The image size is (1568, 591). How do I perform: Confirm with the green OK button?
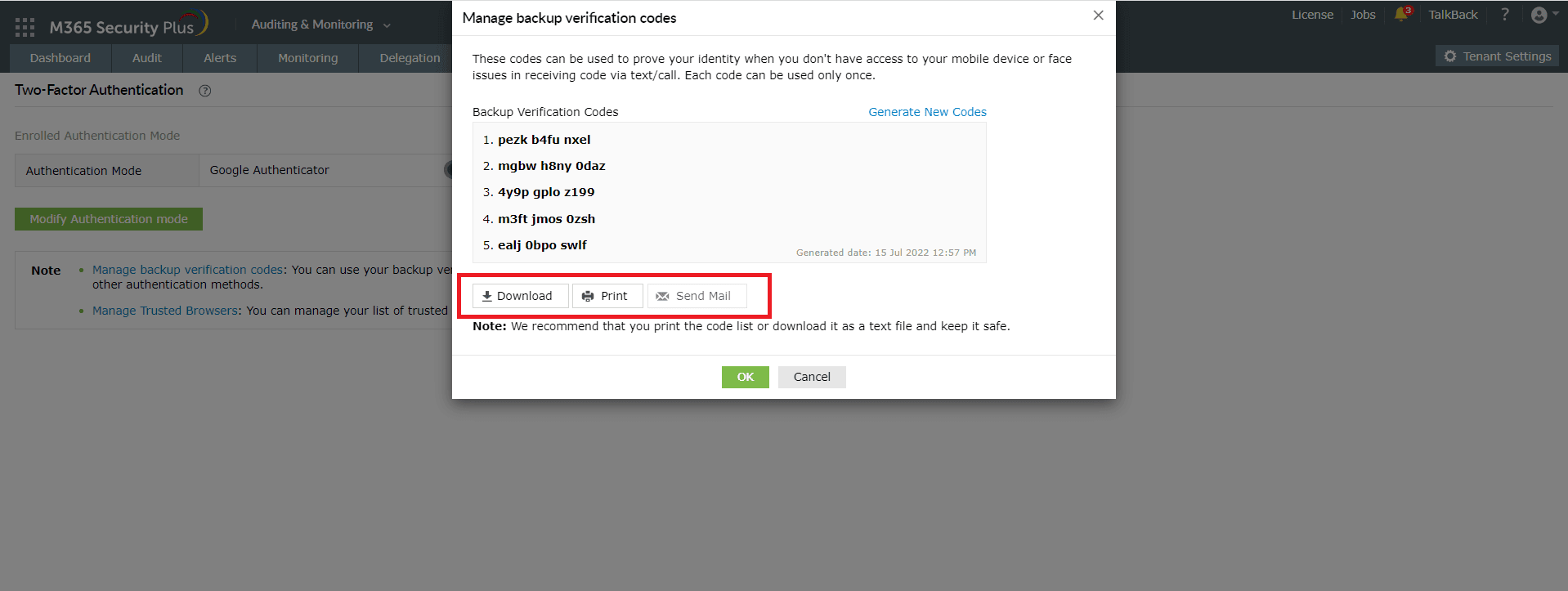tap(745, 377)
